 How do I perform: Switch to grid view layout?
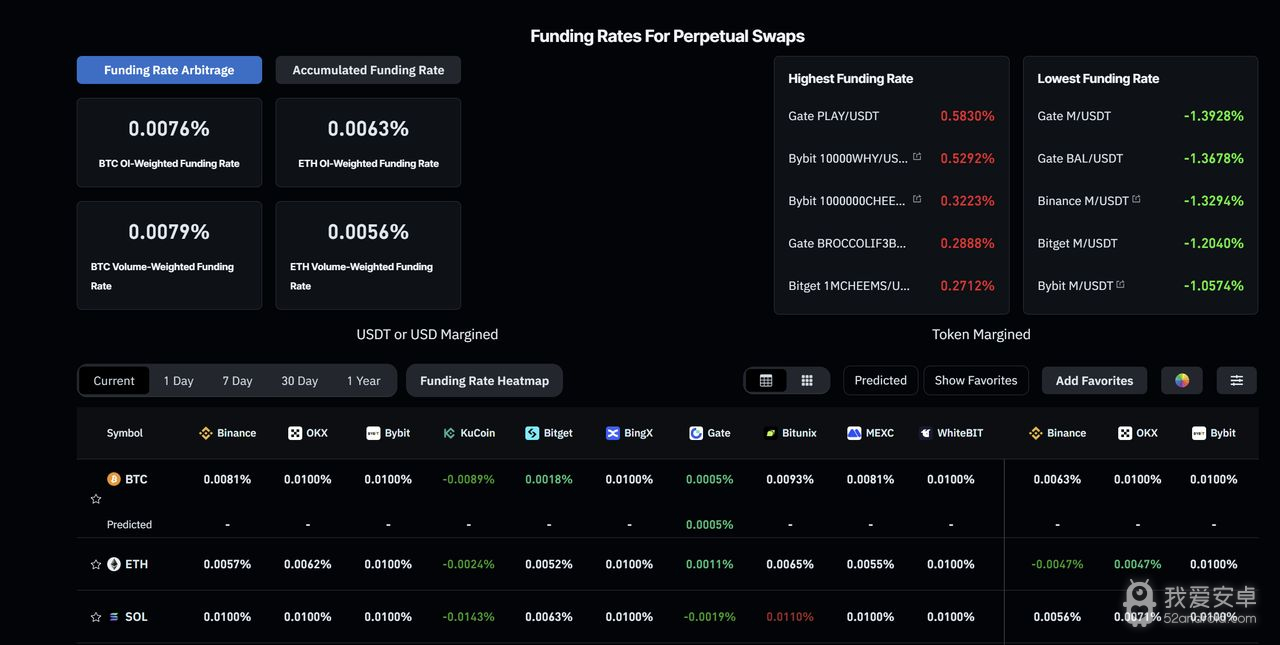(x=807, y=381)
